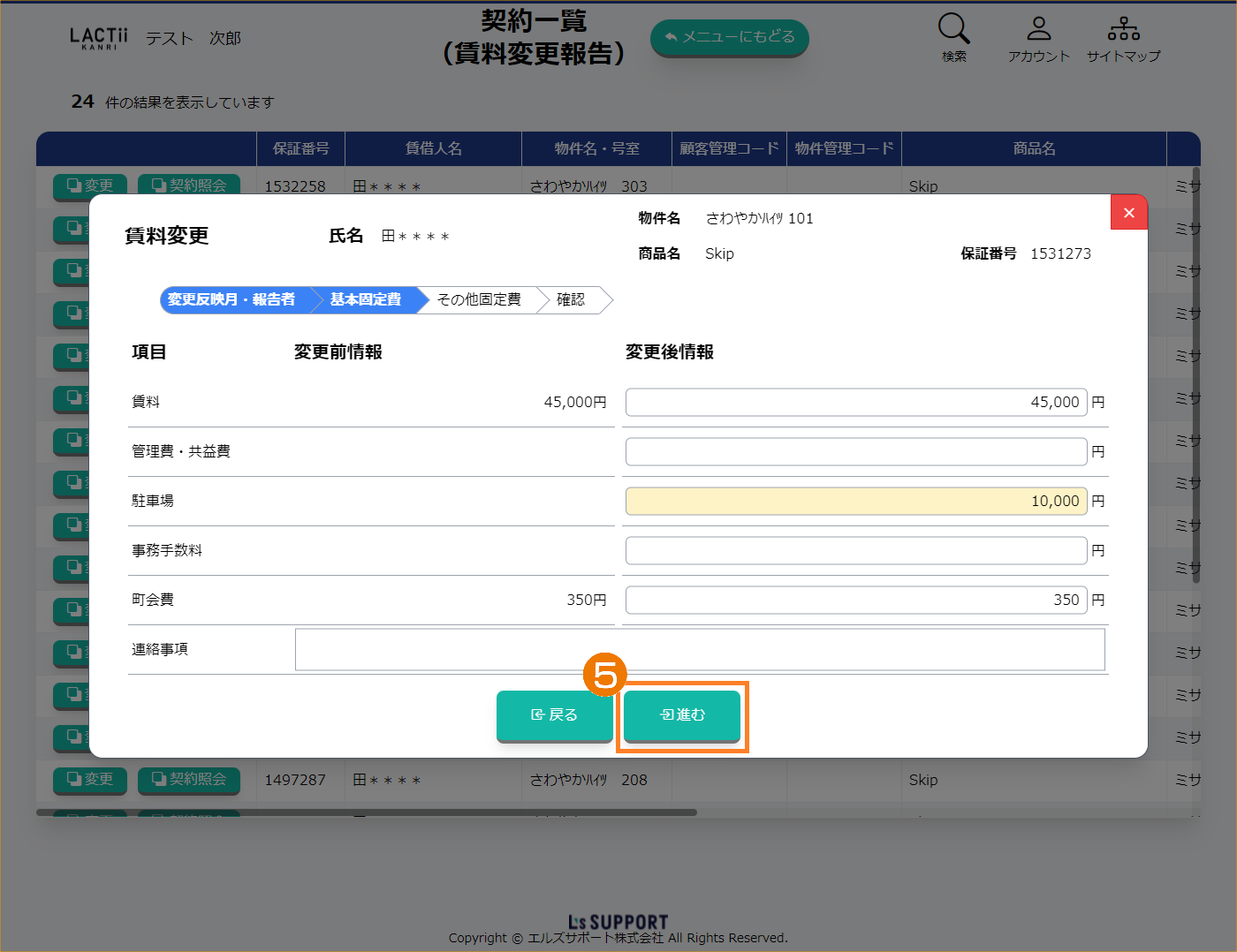The image size is (1237, 952).
Task: Click 契約照会 button for contract 1497287
Action: (189, 780)
